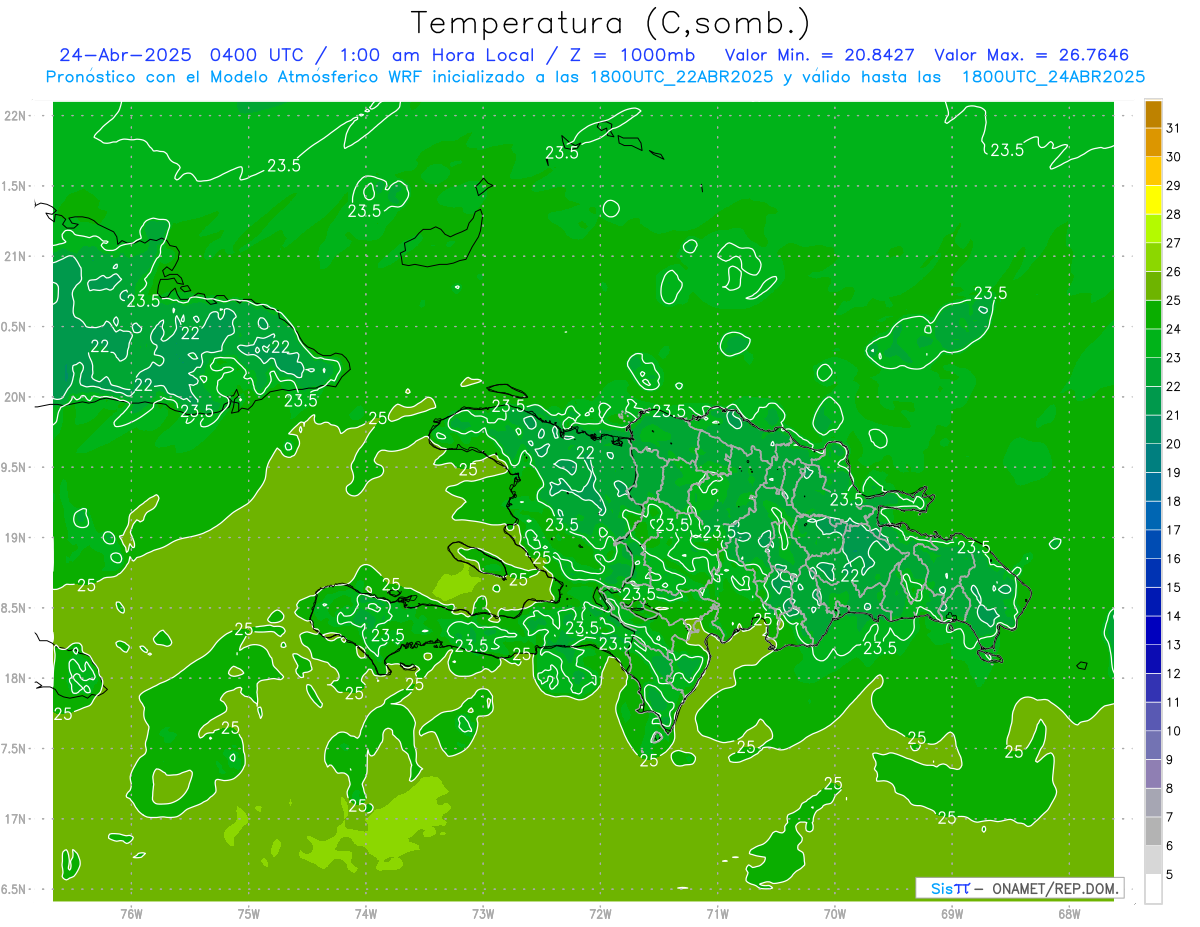1200x927 pixels.
Task: Click the "76W" longitude axis label
Action: click(x=131, y=914)
